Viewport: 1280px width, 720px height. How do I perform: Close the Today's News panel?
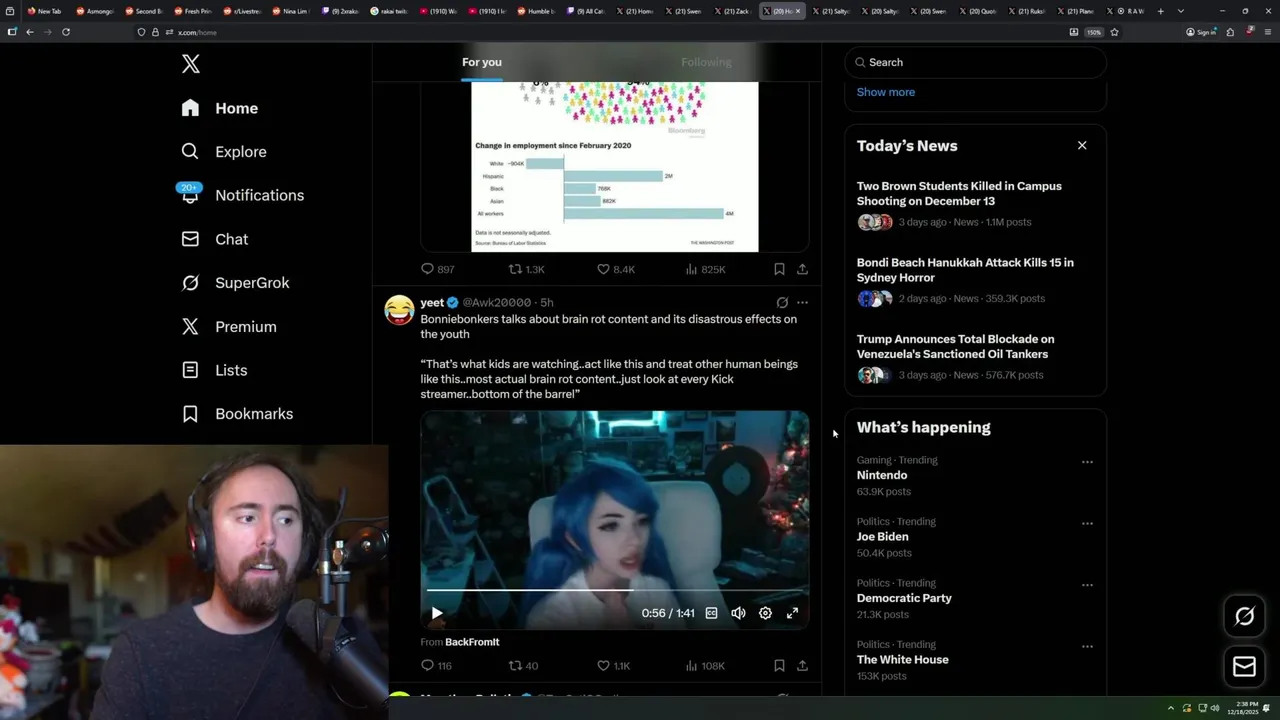[1082, 145]
